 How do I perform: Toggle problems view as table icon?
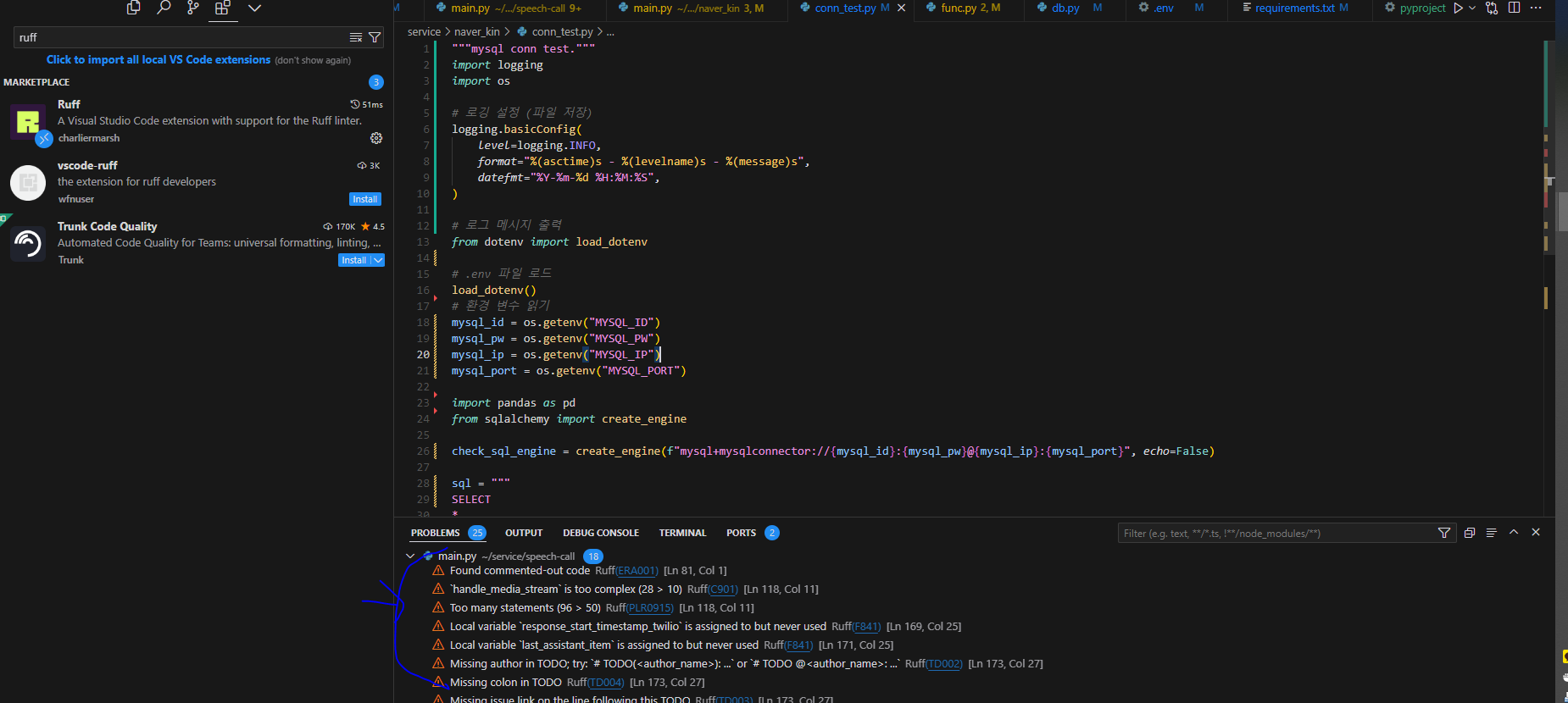[1492, 533]
